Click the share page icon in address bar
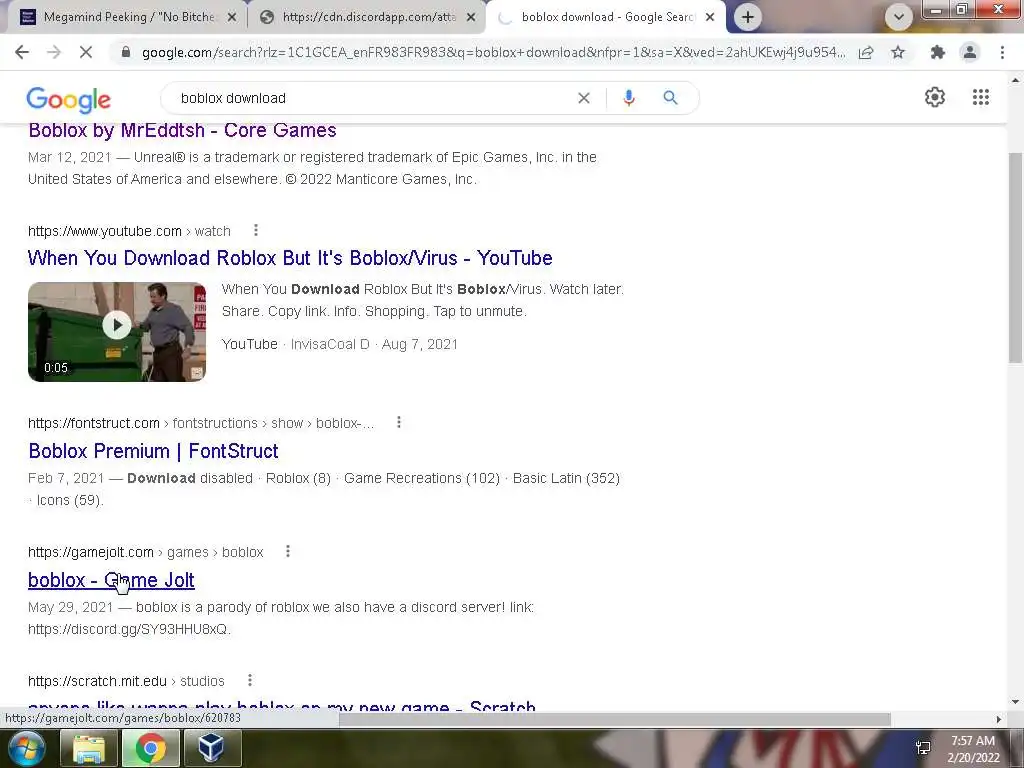 click(x=866, y=52)
